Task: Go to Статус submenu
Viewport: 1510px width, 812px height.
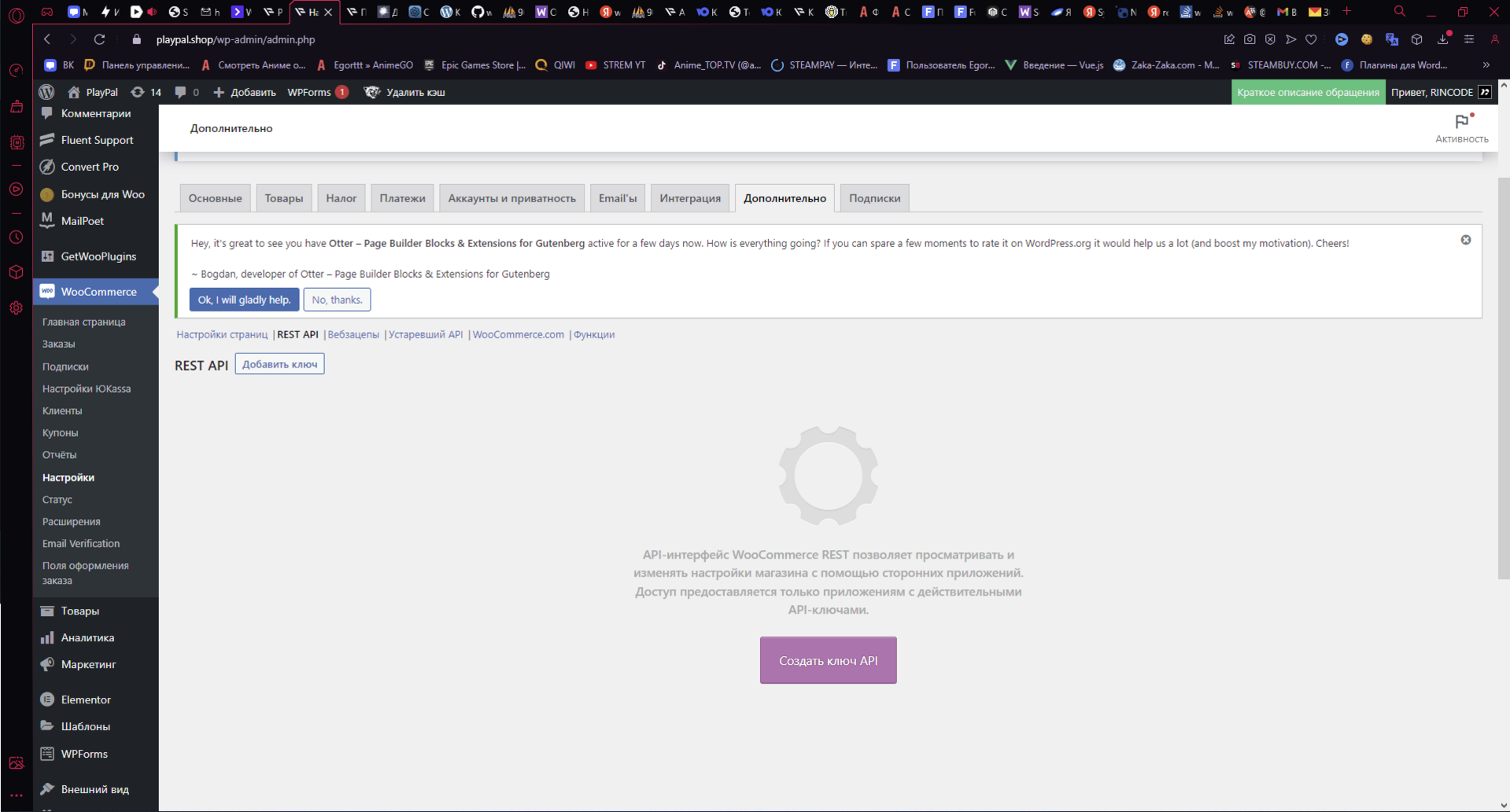Action: (57, 500)
